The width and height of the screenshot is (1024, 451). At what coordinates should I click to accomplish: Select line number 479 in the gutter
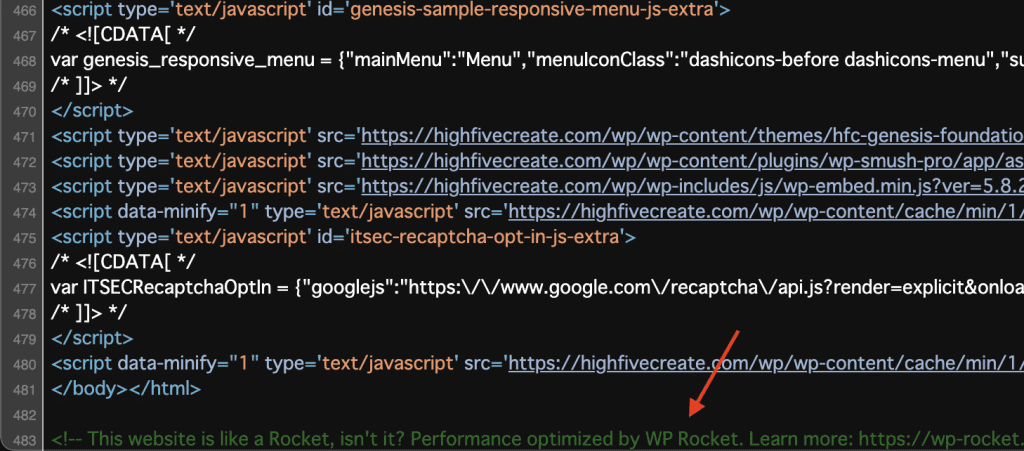coord(24,339)
